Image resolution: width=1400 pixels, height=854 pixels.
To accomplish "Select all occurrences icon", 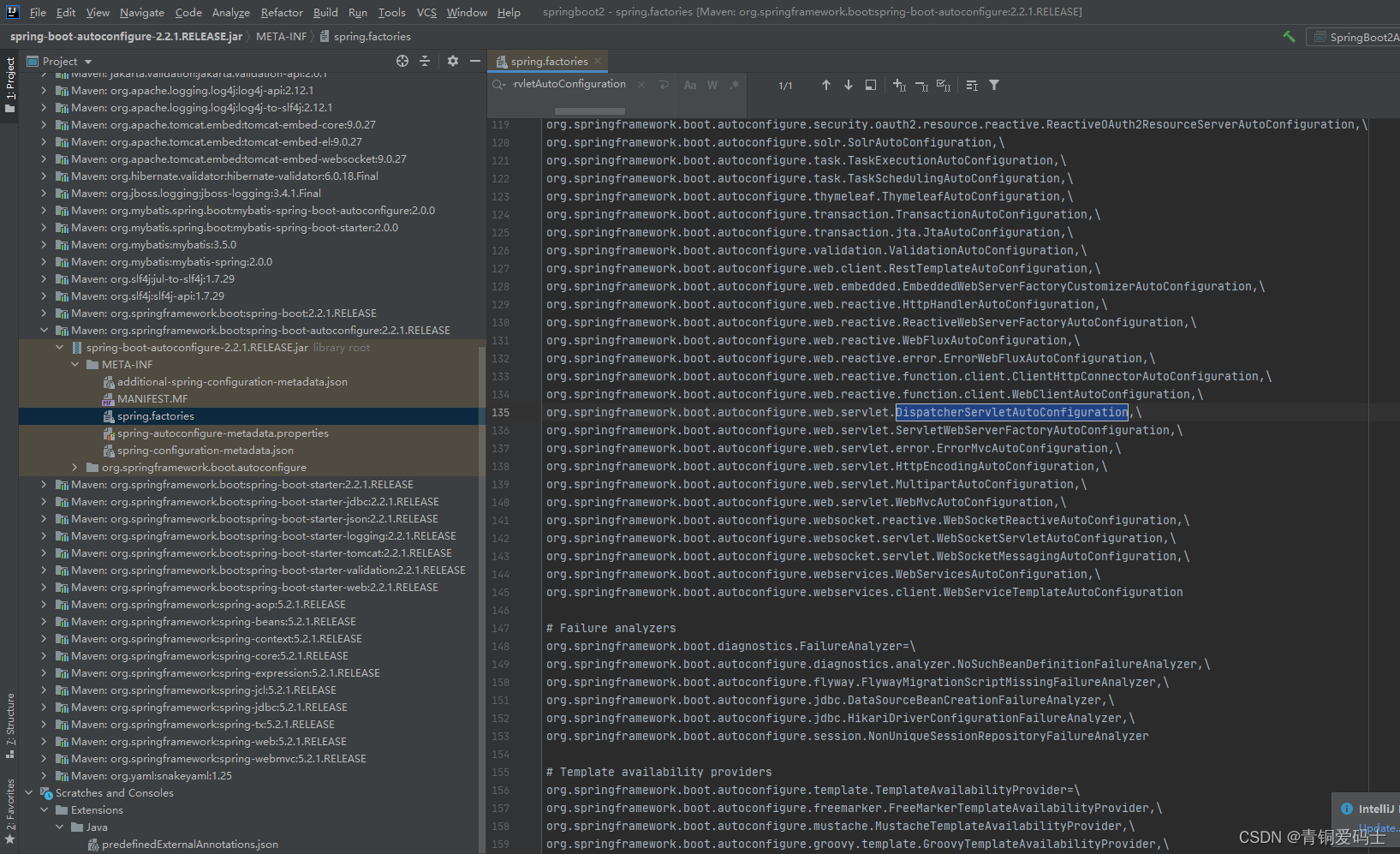I will [944, 85].
